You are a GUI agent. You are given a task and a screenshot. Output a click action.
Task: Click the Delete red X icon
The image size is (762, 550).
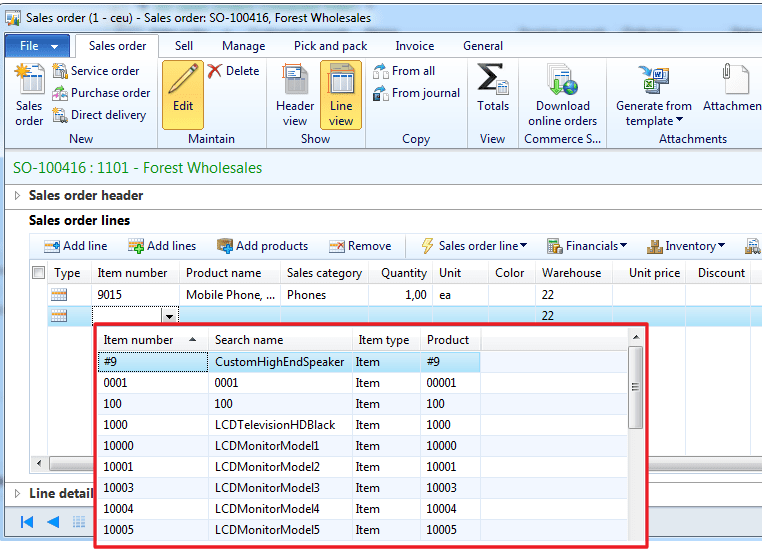click(214, 71)
